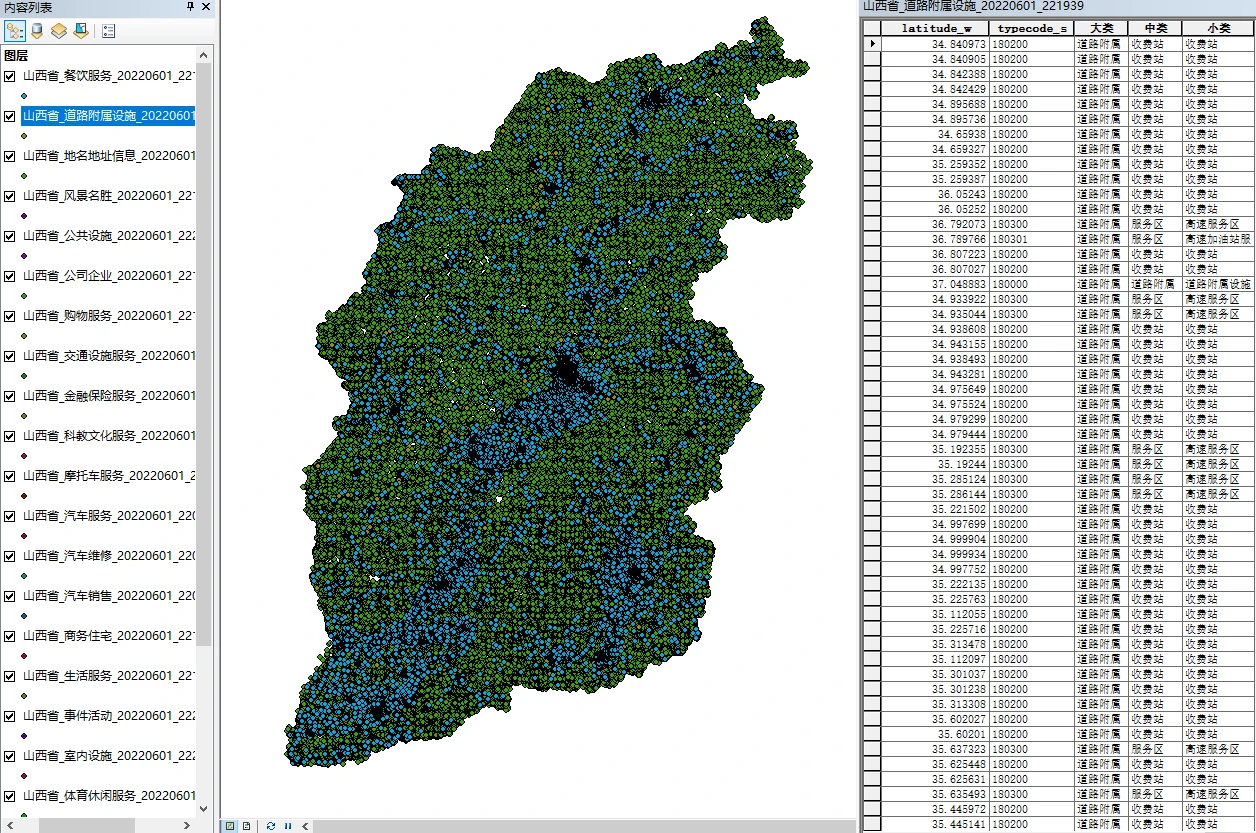Click latitude cell 34.65938

tap(935, 134)
